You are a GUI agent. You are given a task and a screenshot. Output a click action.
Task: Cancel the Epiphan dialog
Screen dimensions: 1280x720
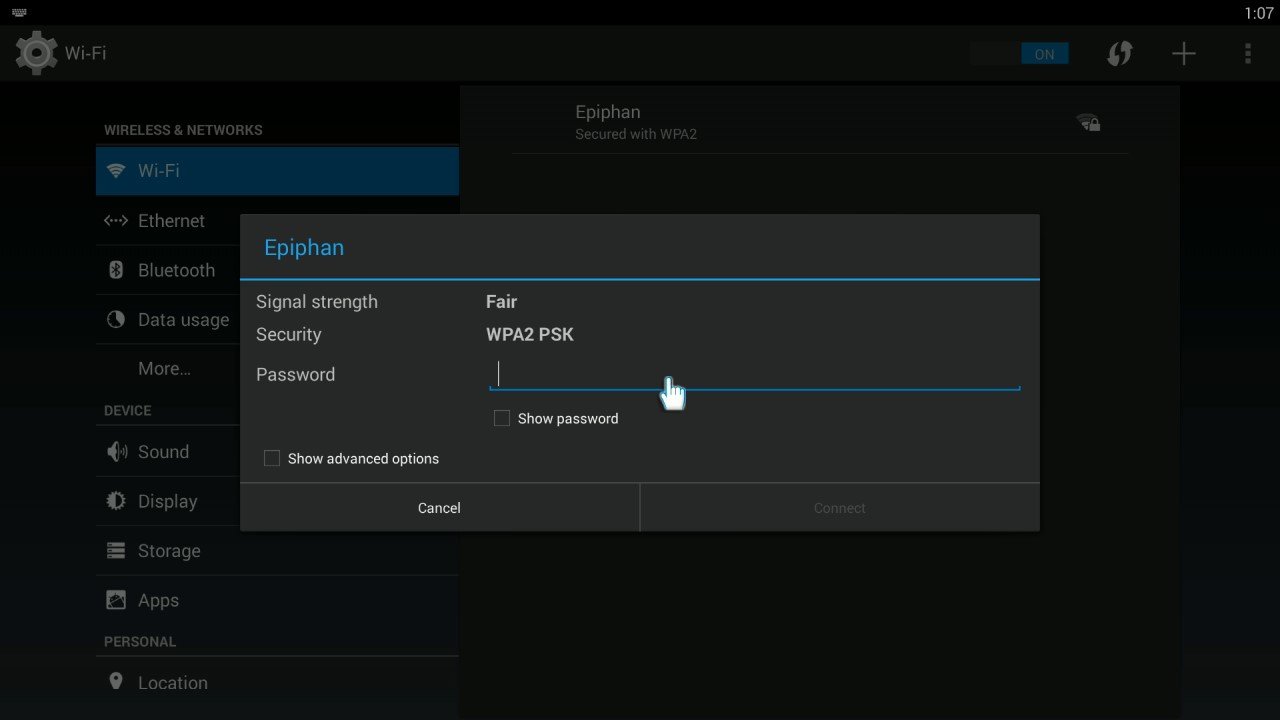(439, 508)
